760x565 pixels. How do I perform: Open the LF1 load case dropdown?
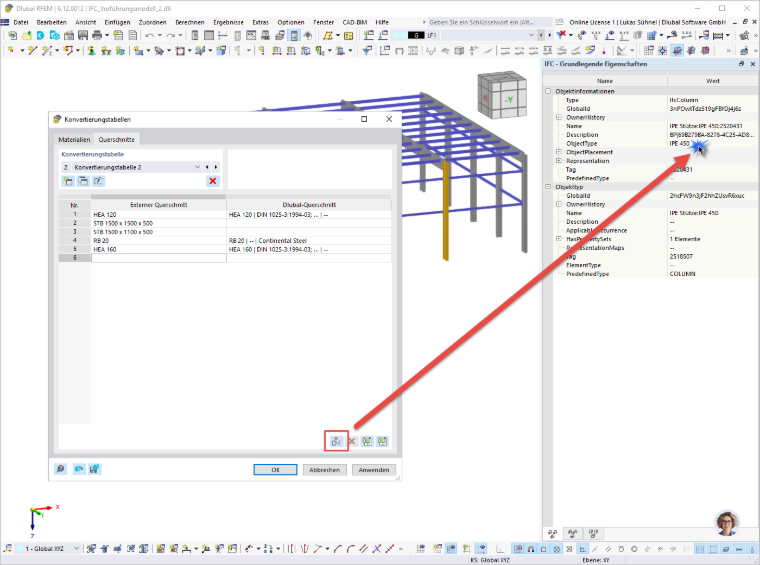coord(532,35)
